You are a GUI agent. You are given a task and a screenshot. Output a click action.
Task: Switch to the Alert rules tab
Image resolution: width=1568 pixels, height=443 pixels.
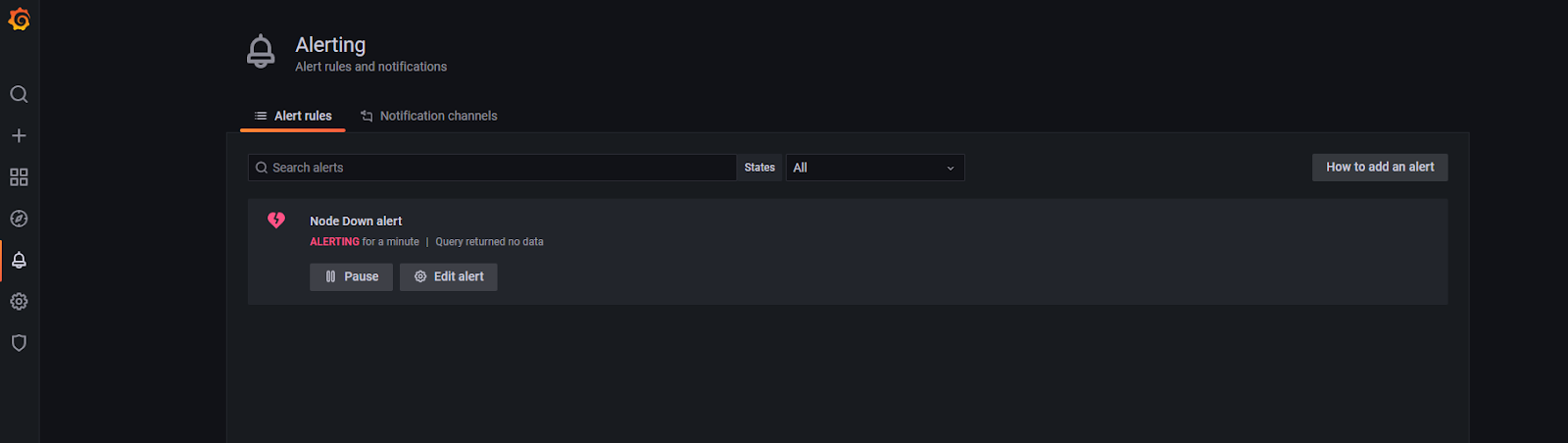coord(293,116)
